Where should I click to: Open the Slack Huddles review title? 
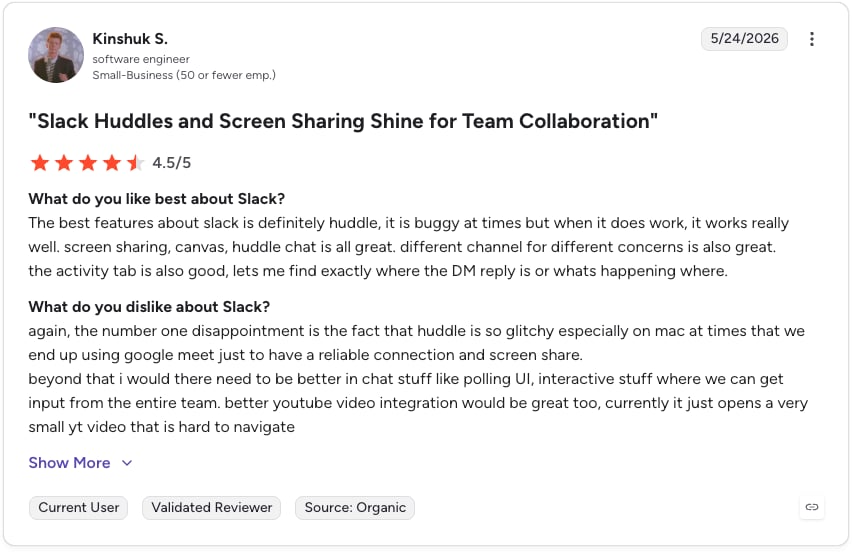[343, 121]
